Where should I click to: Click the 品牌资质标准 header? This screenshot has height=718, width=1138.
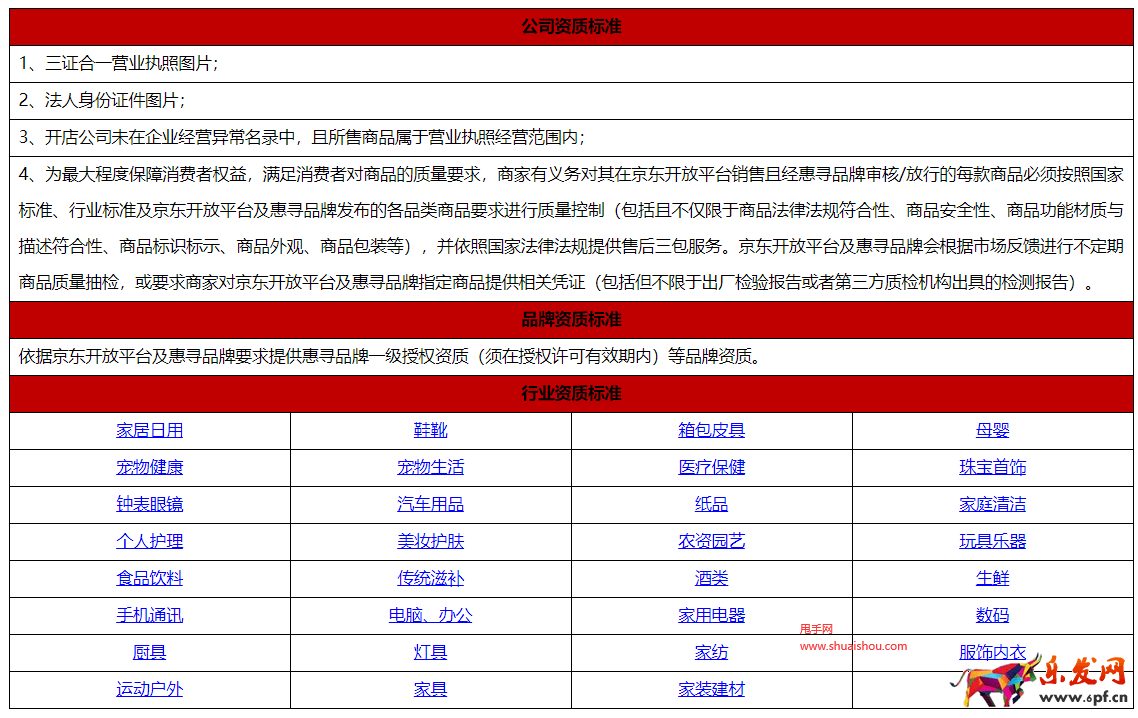point(571,319)
